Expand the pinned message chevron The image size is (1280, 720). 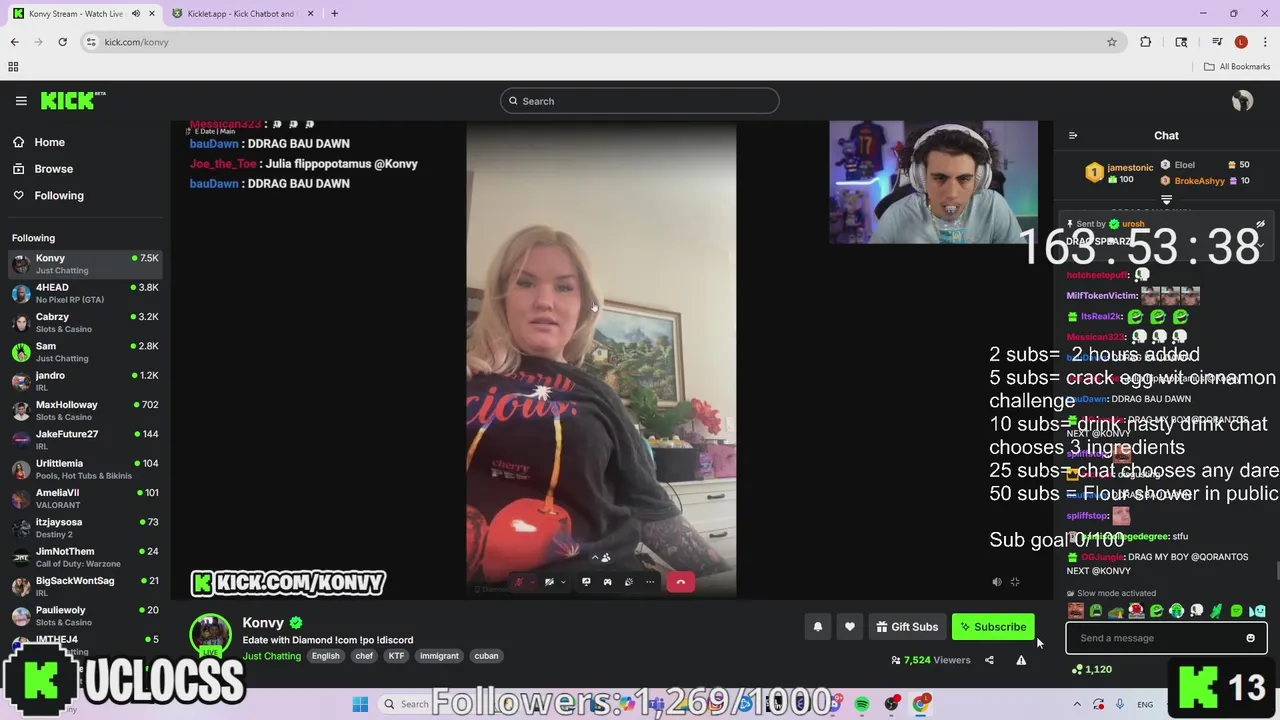point(1260,244)
